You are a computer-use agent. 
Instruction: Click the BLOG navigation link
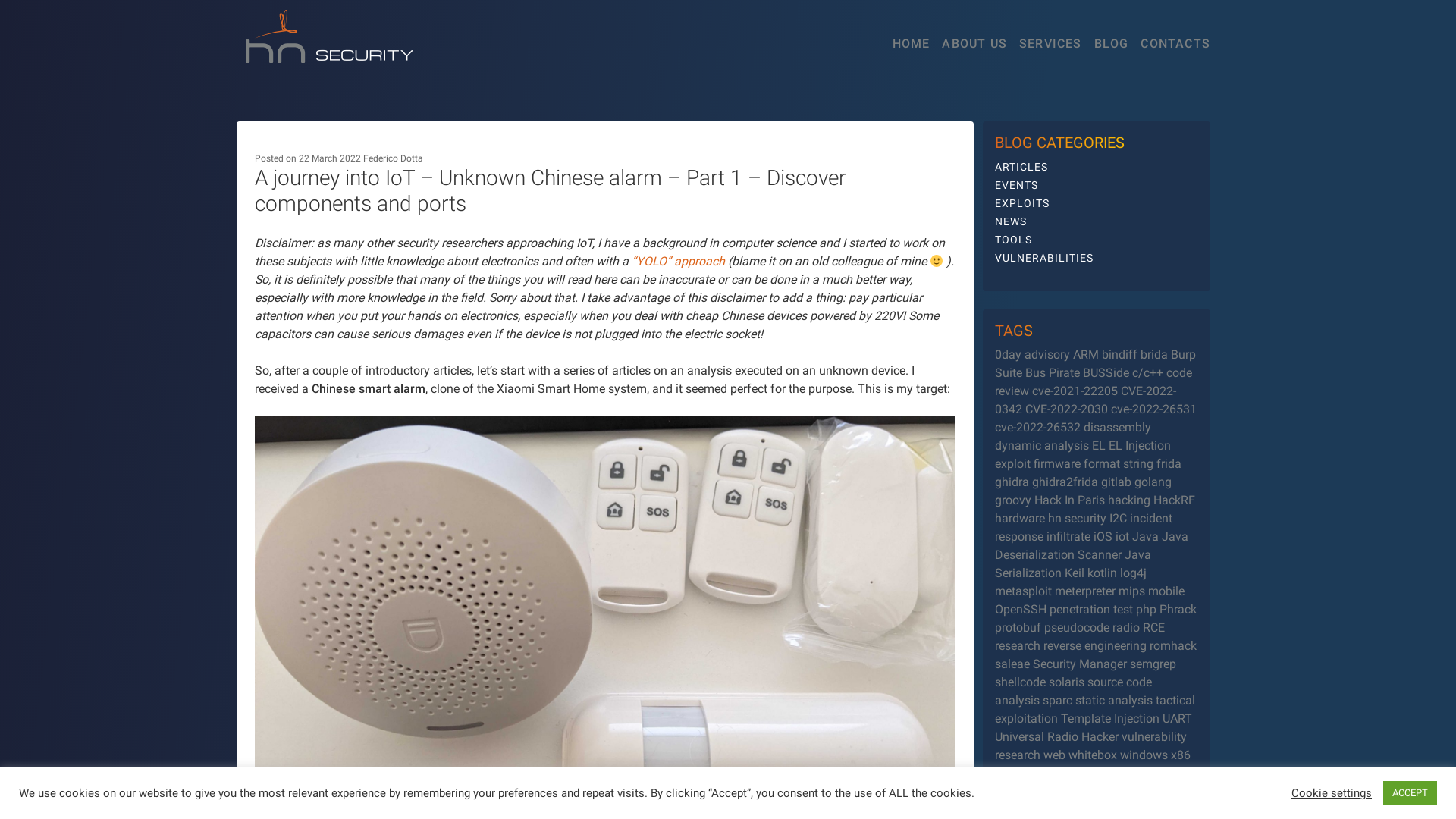click(x=1110, y=43)
